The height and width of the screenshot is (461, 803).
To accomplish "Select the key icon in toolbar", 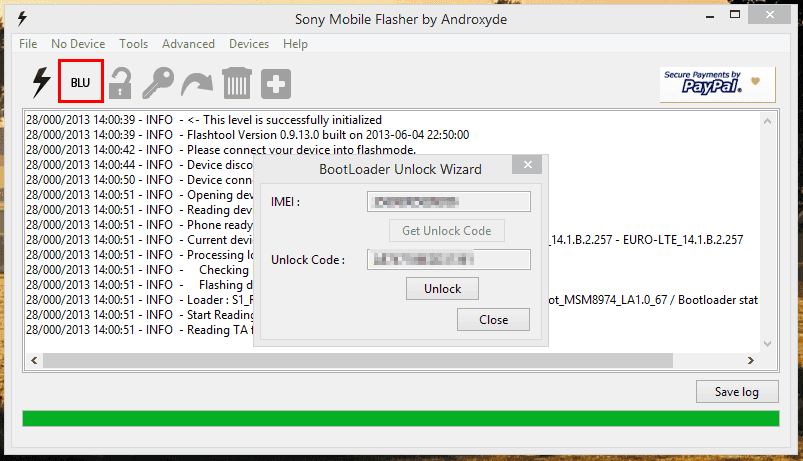I will coord(158,83).
